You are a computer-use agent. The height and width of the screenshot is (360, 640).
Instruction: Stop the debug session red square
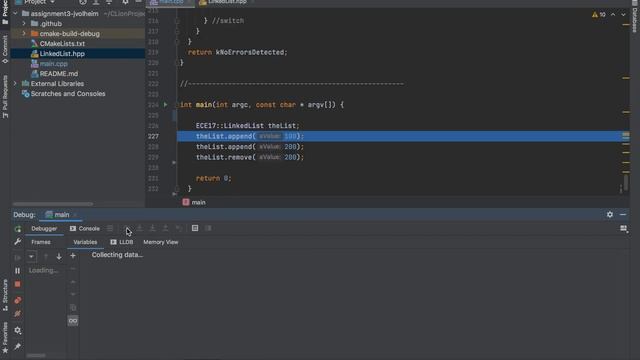[x=18, y=284]
